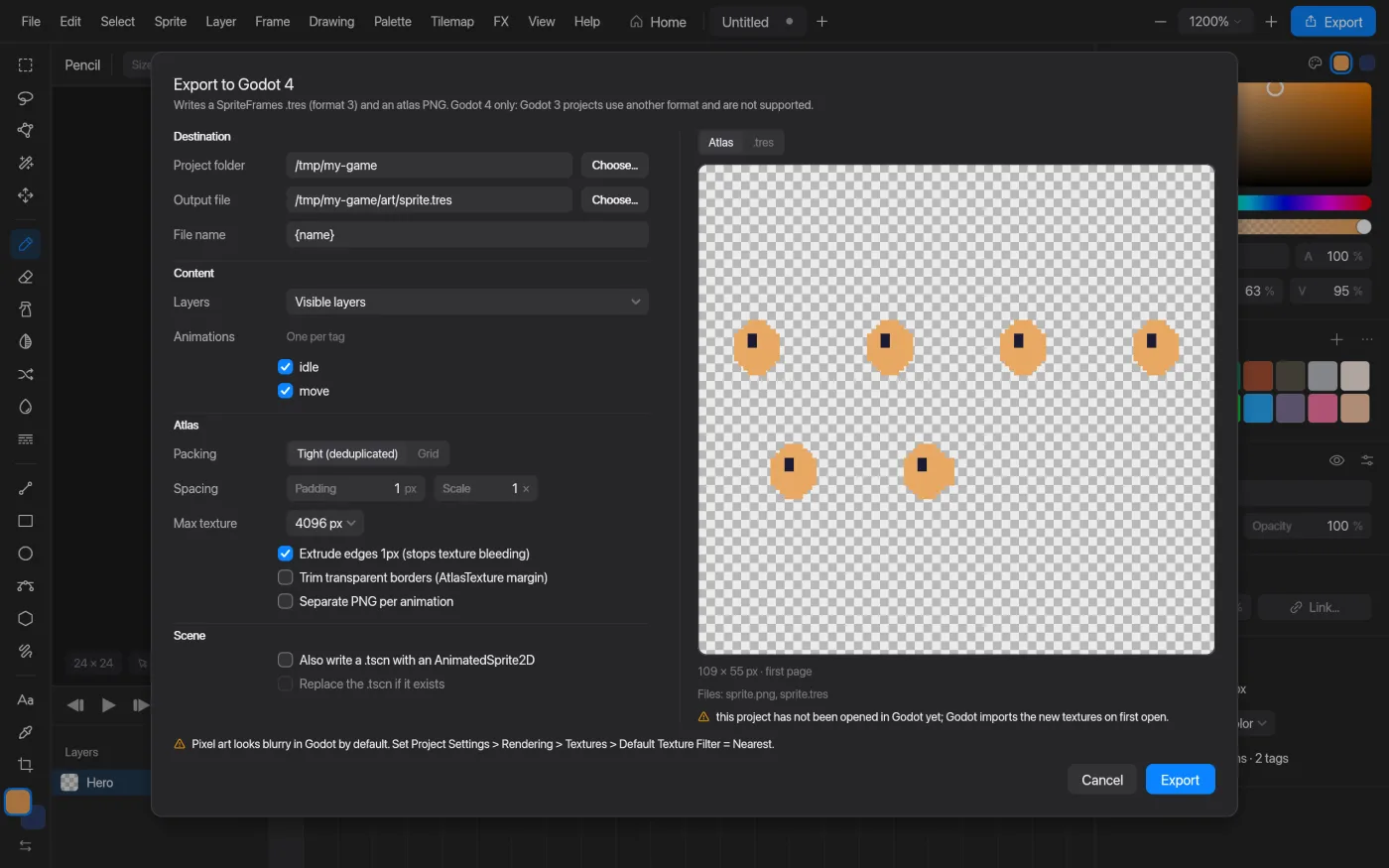This screenshot has height=868, width=1389.
Task: Select the spray can tool
Action: click(x=26, y=310)
